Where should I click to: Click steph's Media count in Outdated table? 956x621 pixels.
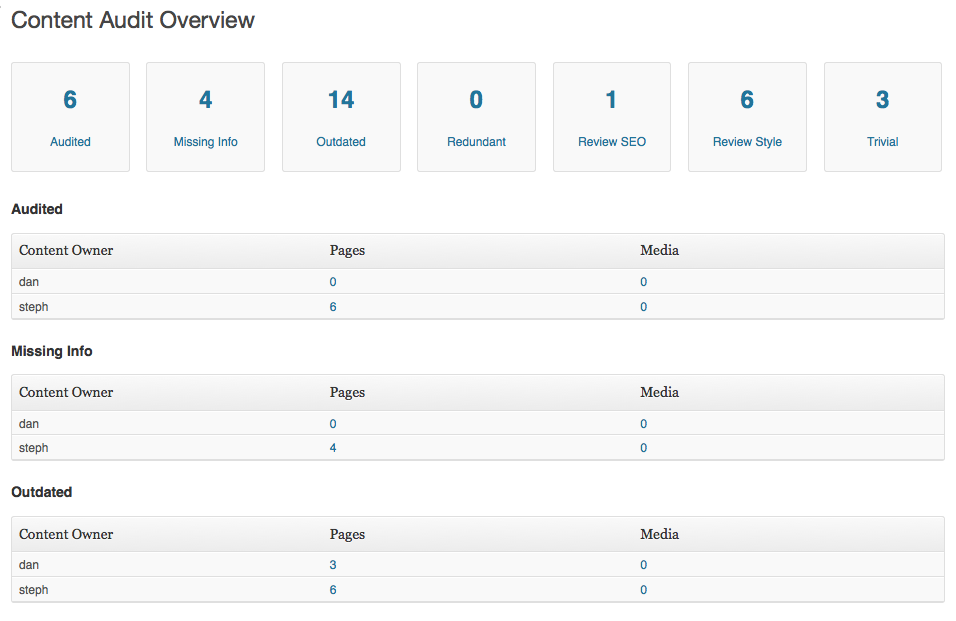(644, 590)
